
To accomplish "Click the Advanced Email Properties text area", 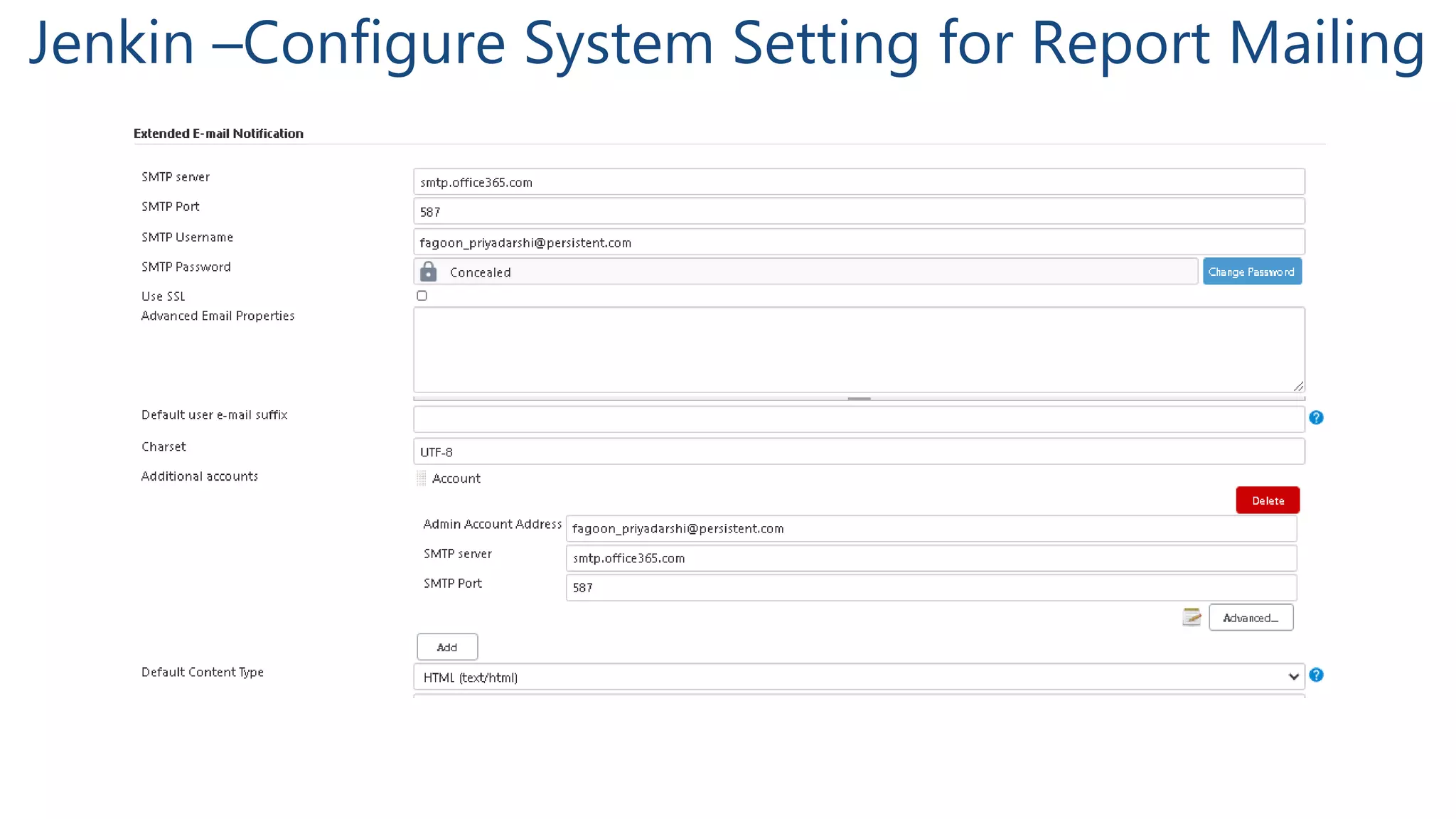I will pyautogui.click(x=859, y=350).
